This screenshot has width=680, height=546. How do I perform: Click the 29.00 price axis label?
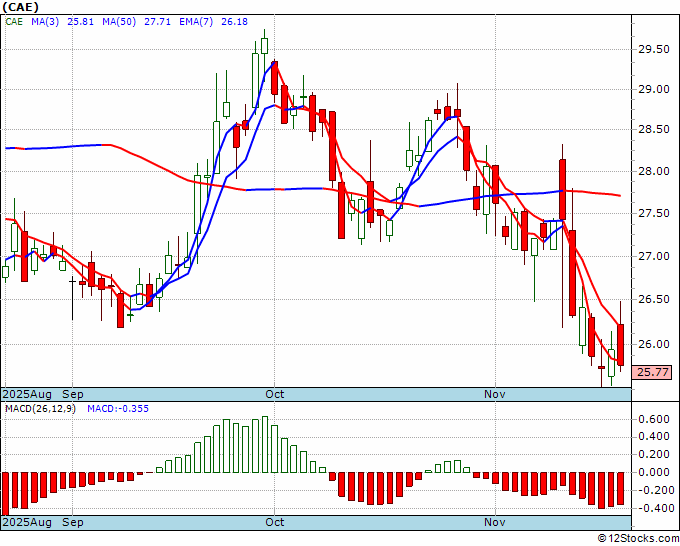pos(654,90)
